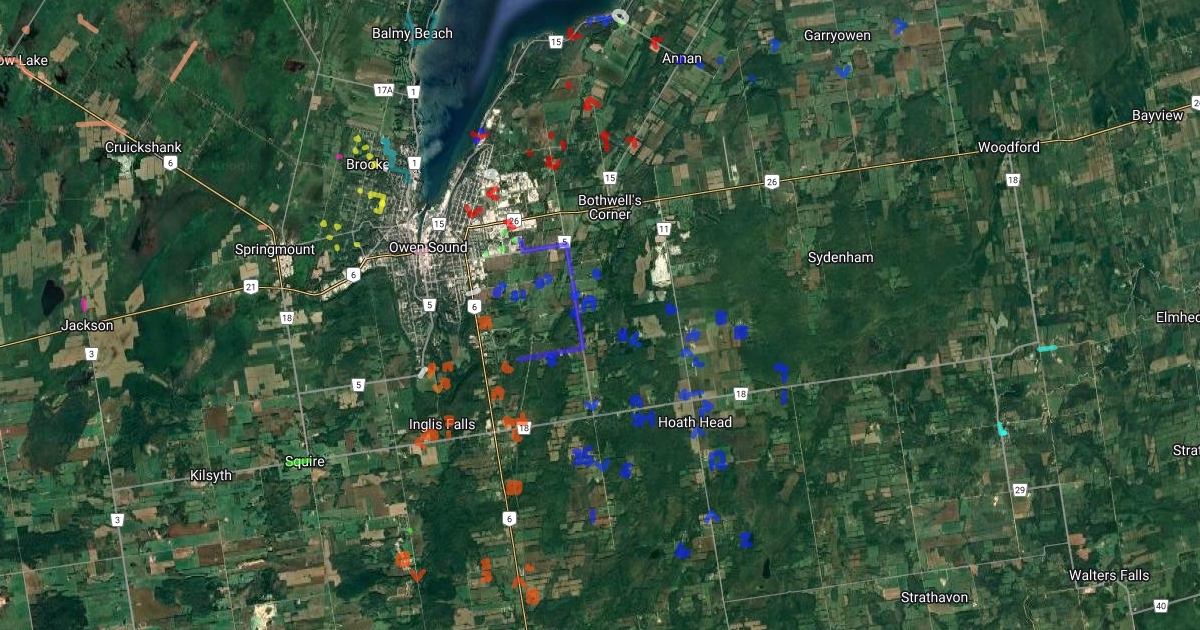This screenshot has width=1200, height=630.
Task: Select the route 40 shield near Walters Falls
Action: 1160,606
